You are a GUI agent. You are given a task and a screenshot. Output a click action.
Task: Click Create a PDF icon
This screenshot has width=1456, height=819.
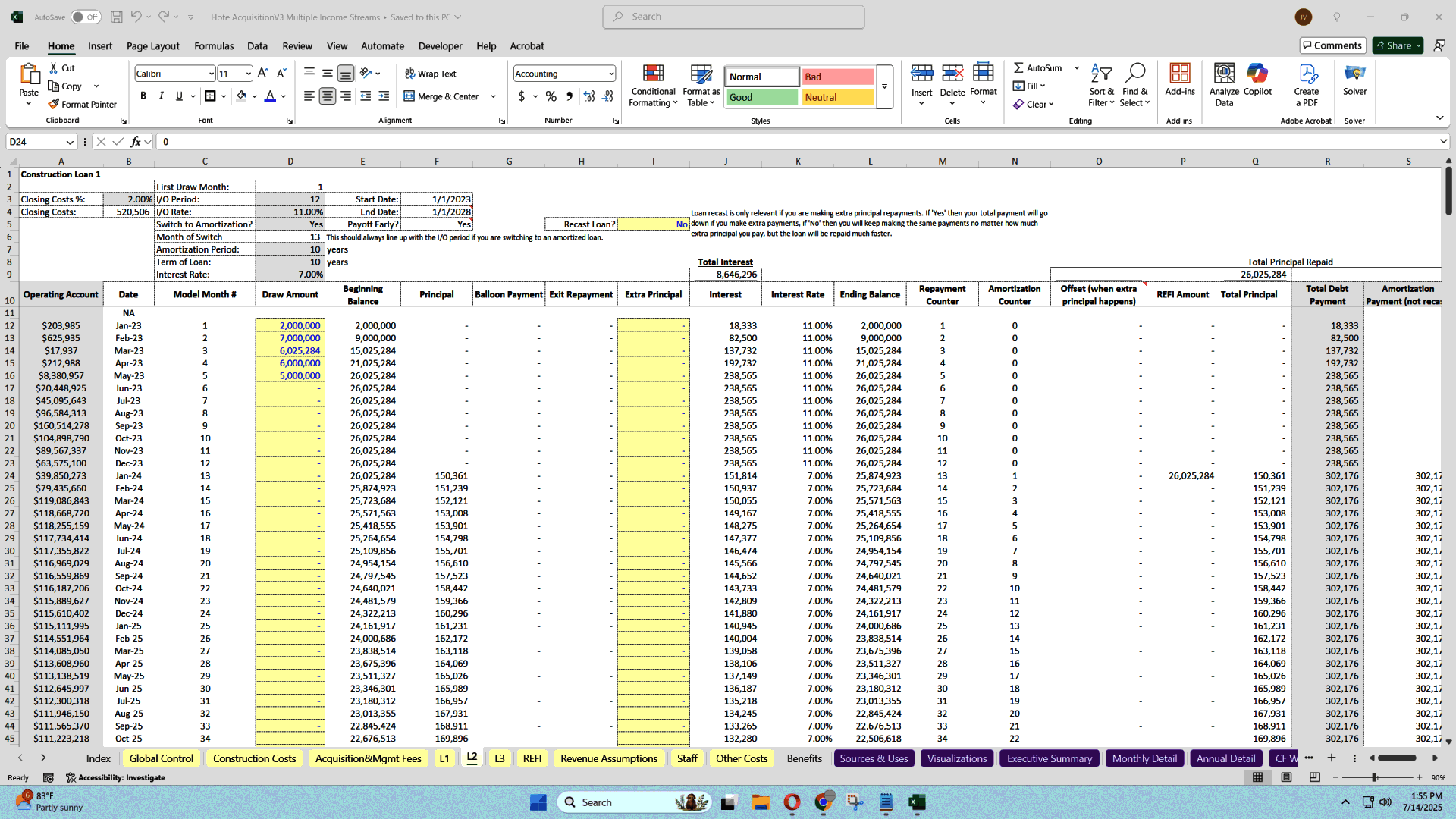(1307, 73)
